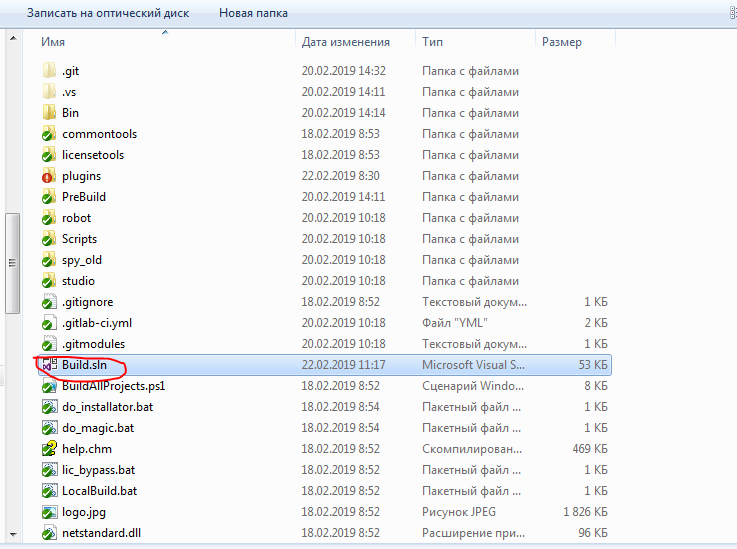Click the scrollbar down arrow
Viewport: 737px width, 549px height.
click(x=13, y=534)
